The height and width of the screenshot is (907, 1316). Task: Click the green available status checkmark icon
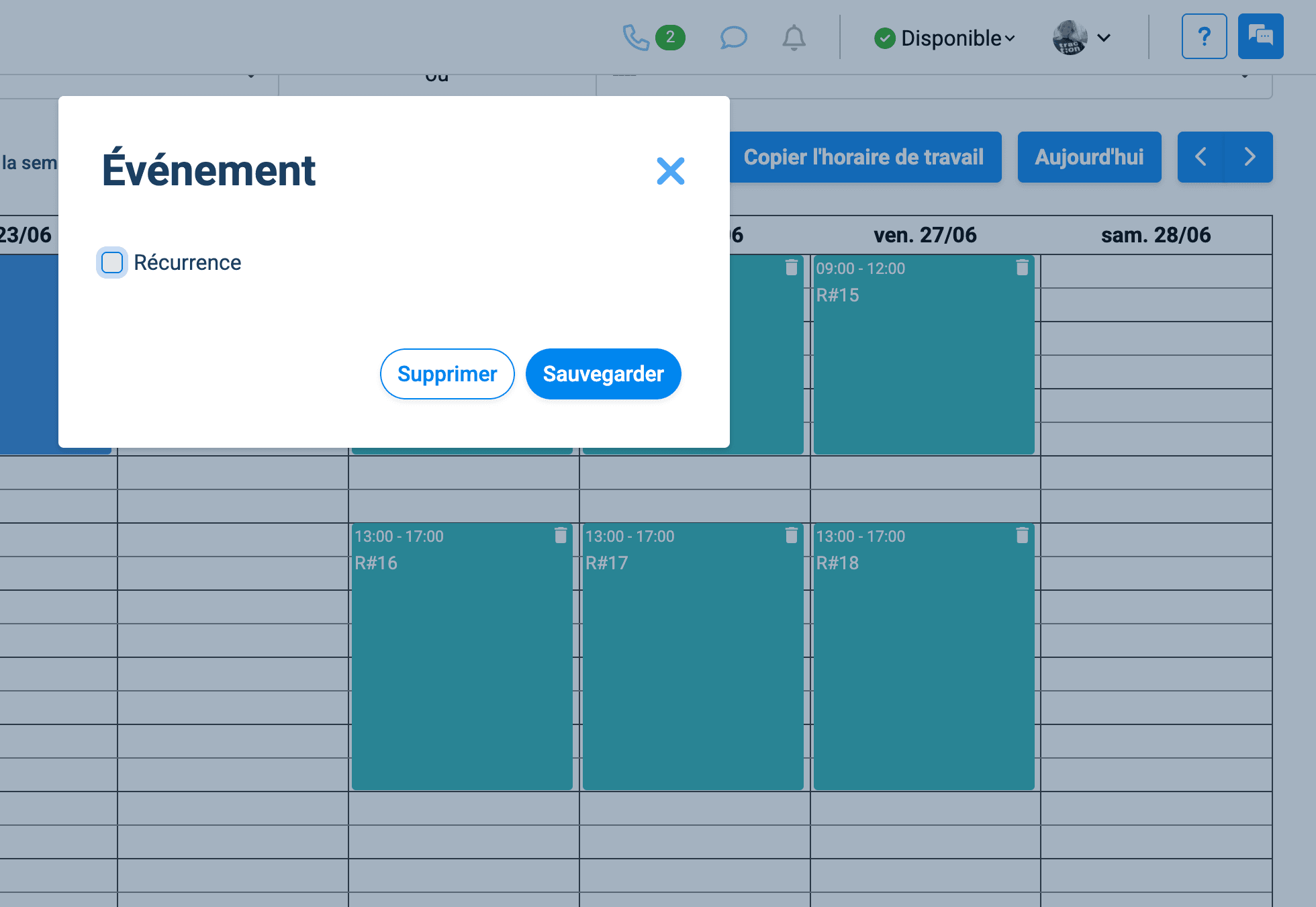pyautogui.click(x=884, y=38)
